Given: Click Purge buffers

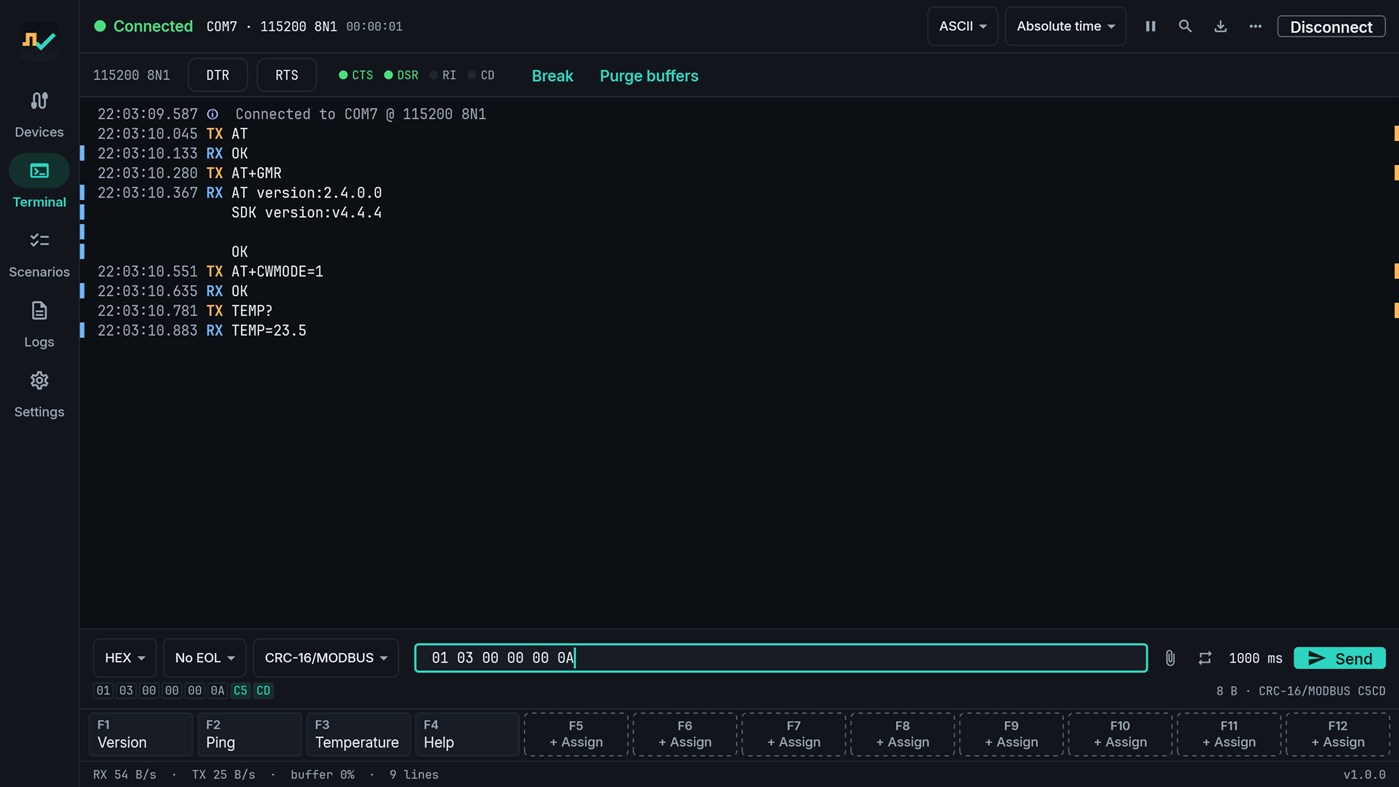Looking at the screenshot, I should [649, 76].
